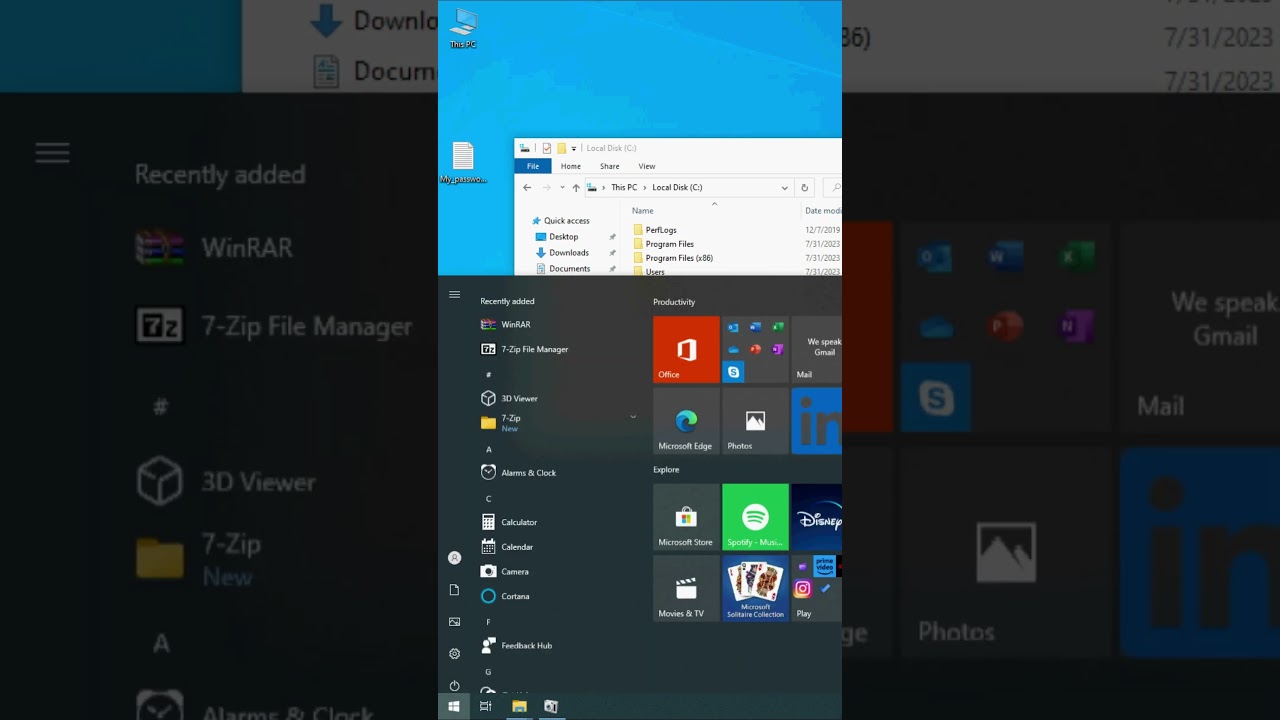1280x720 pixels.
Task: Open the Power options in Start rail
Action: tap(454, 686)
